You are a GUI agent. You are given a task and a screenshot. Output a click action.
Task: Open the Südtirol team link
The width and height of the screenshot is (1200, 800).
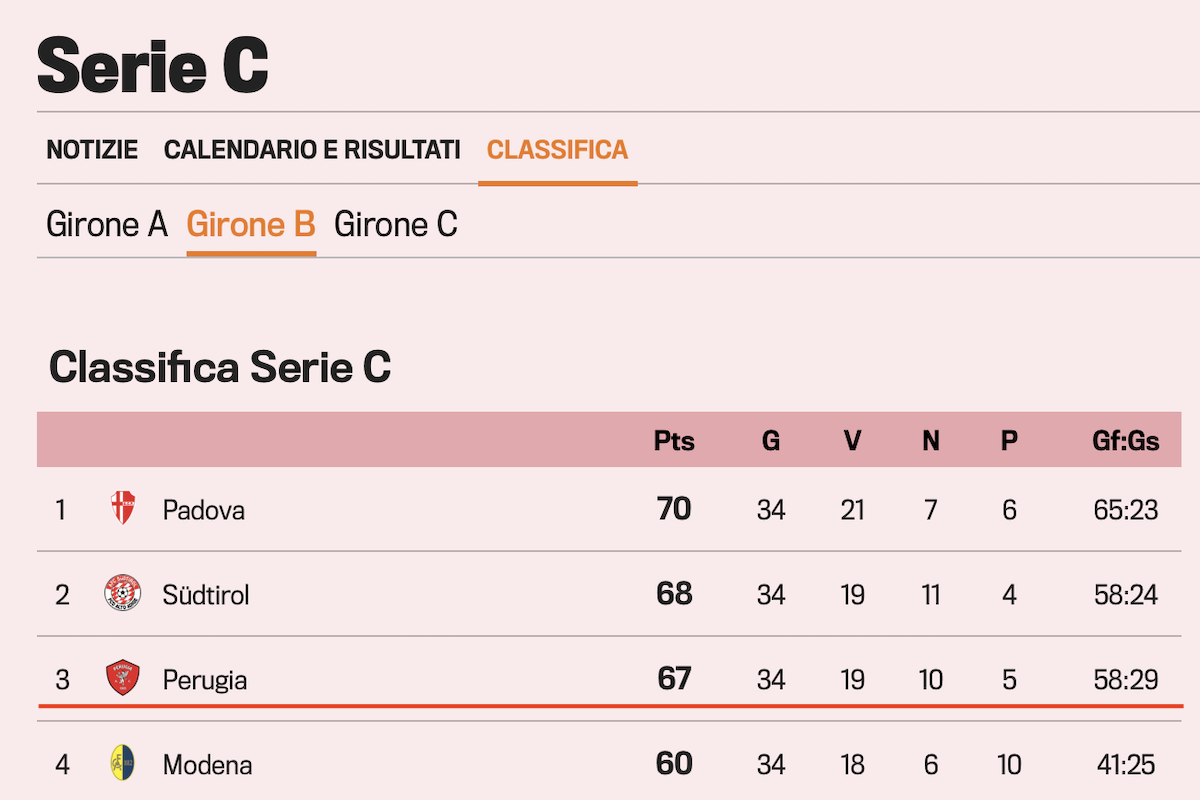(x=206, y=595)
